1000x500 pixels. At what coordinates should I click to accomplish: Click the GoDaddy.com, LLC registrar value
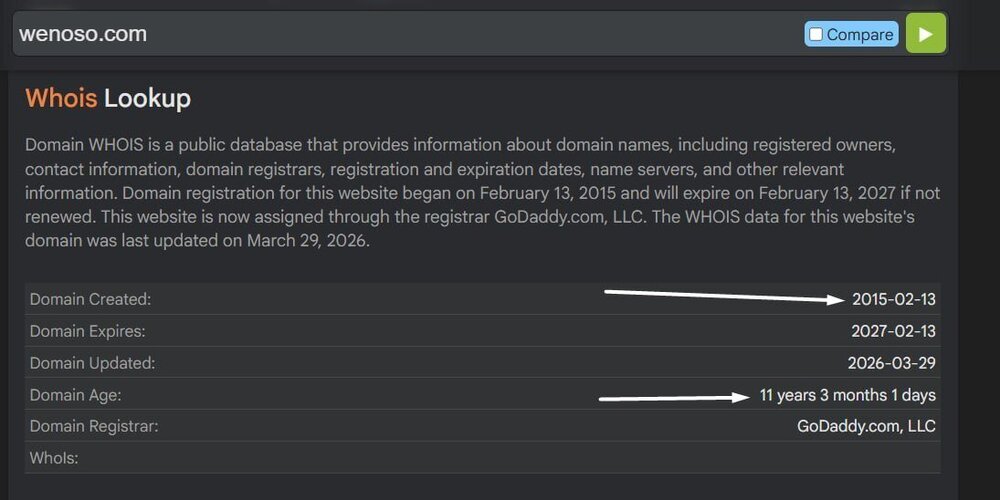click(866, 427)
